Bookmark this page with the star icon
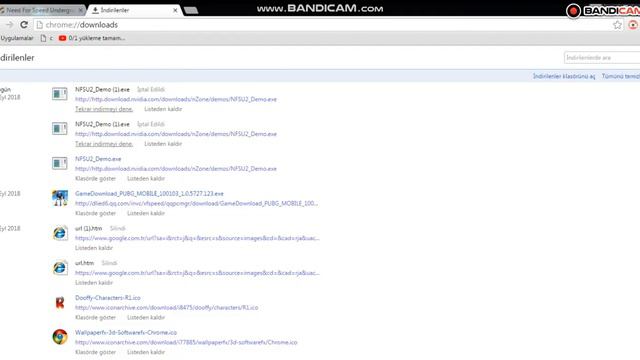Image resolution: width=640 pixels, height=360 pixels. (x=617, y=25)
